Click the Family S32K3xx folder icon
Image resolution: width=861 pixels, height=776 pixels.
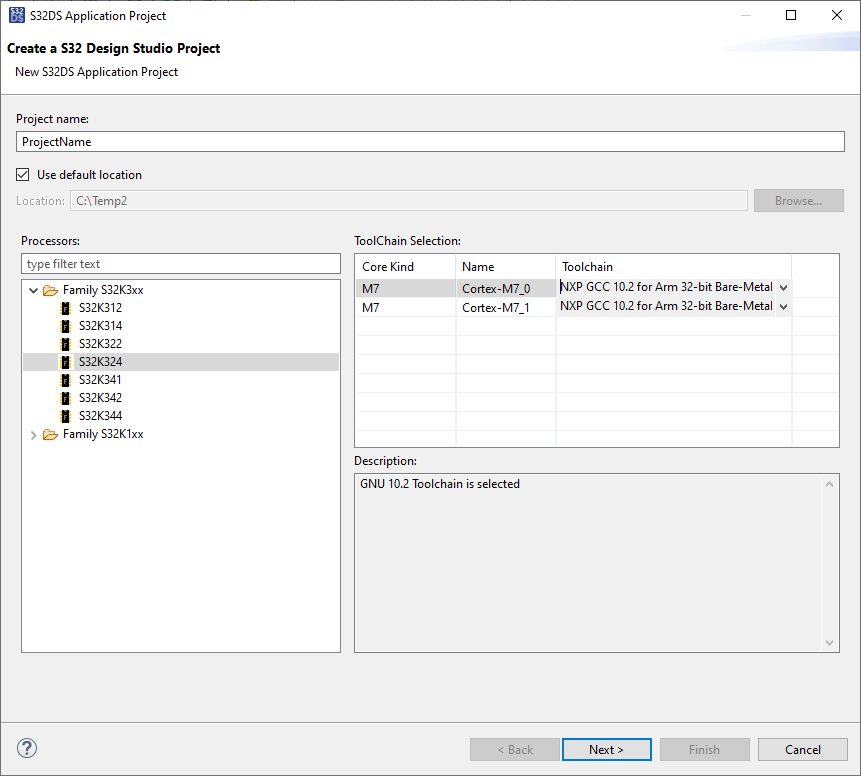click(x=51, y=290)
